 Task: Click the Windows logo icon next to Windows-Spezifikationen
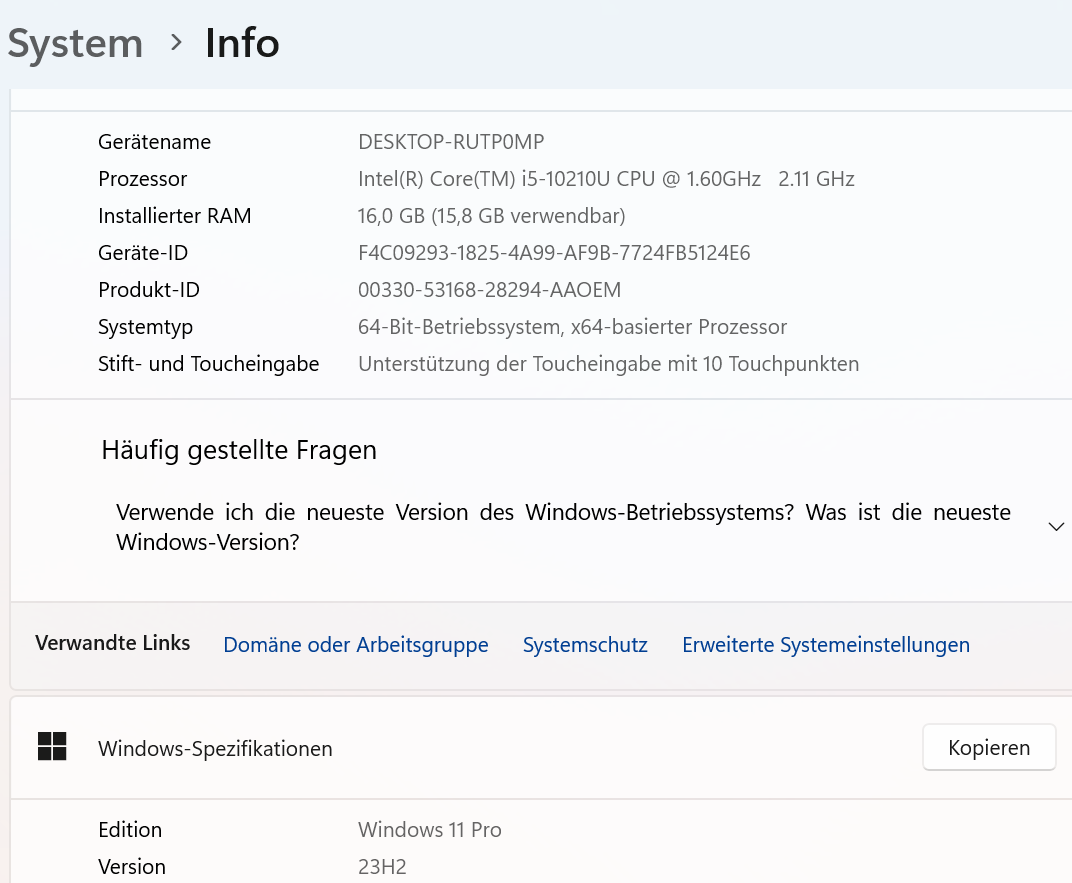click(x=52, y=746)
